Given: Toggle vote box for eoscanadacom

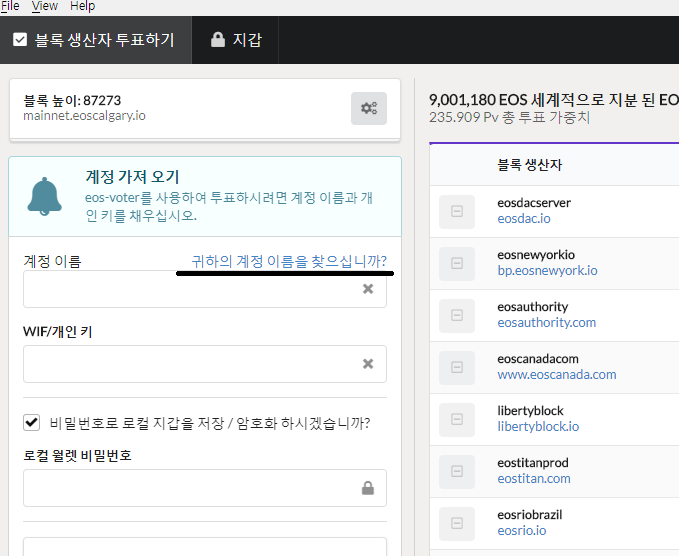Looking at the screenshot, I should point(457,367).
